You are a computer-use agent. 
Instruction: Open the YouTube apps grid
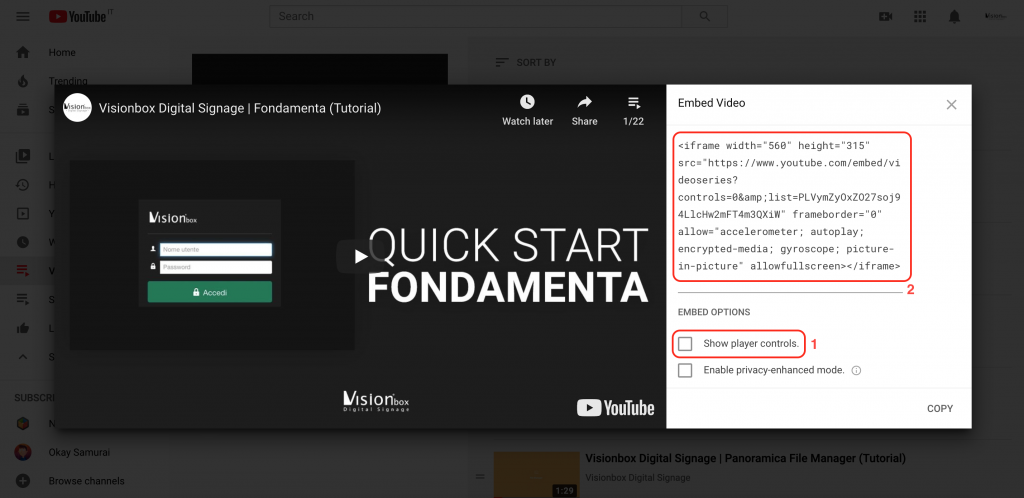pos(920,16)
